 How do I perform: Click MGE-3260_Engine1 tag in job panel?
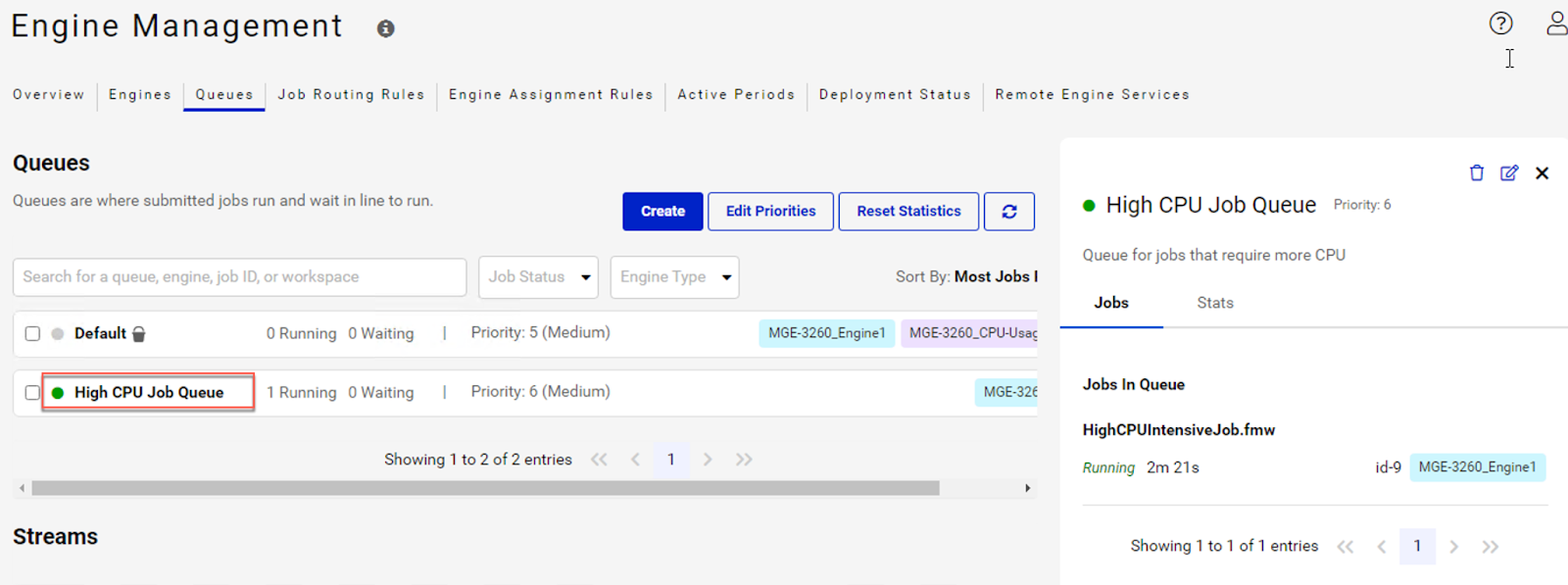click(1478, 467)
